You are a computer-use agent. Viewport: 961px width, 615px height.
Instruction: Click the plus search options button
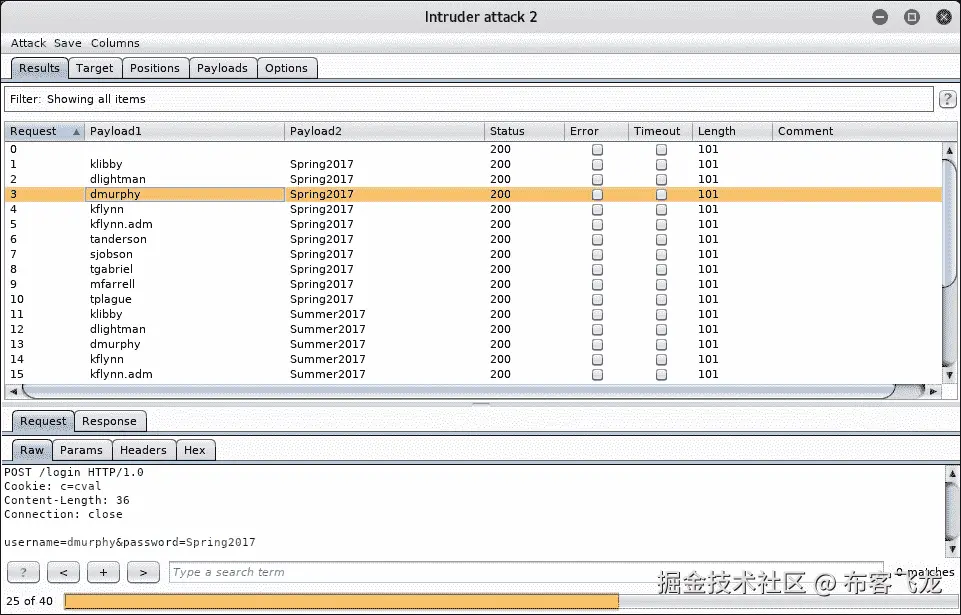click(x=104, y=572)
